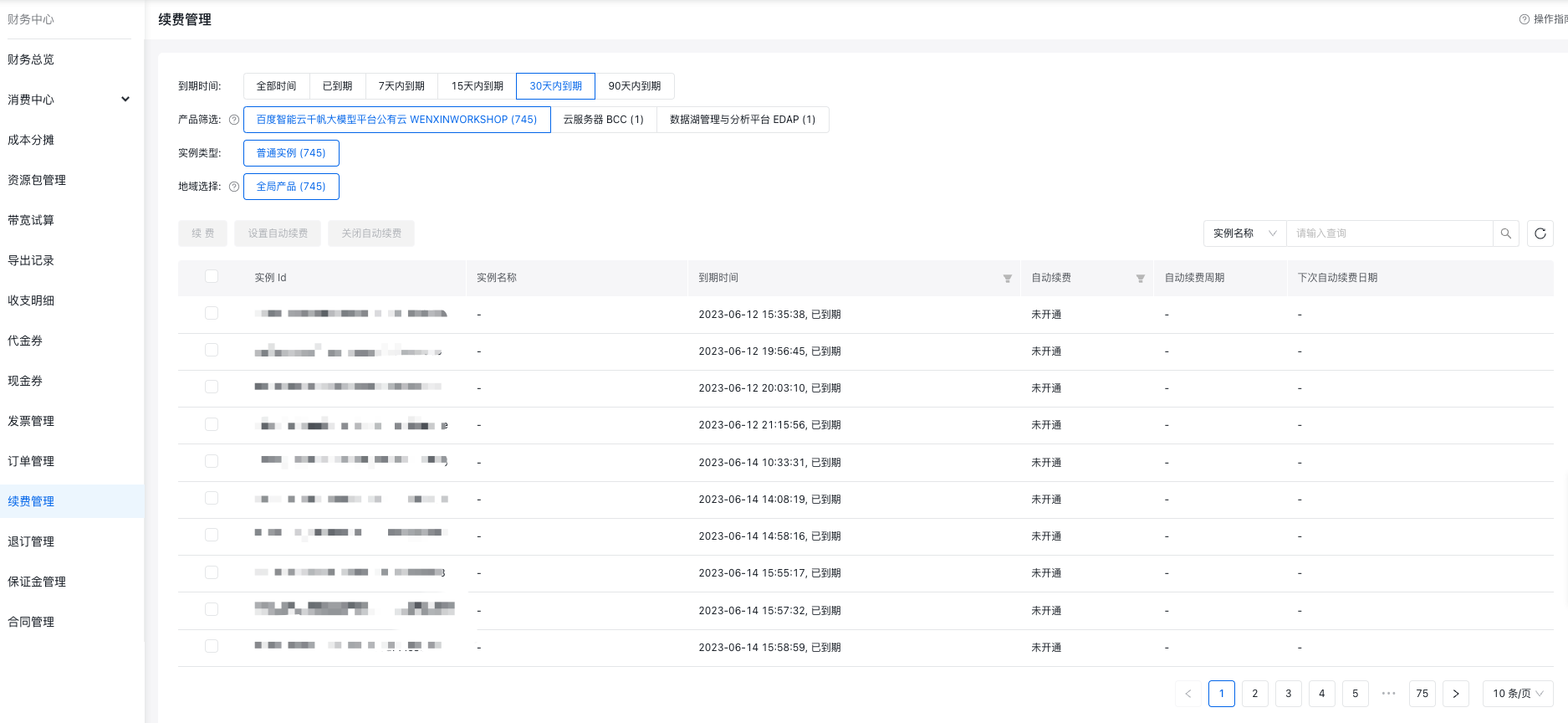
Task: Open the expiry time column filter icon
Action: pos(1008,279)
